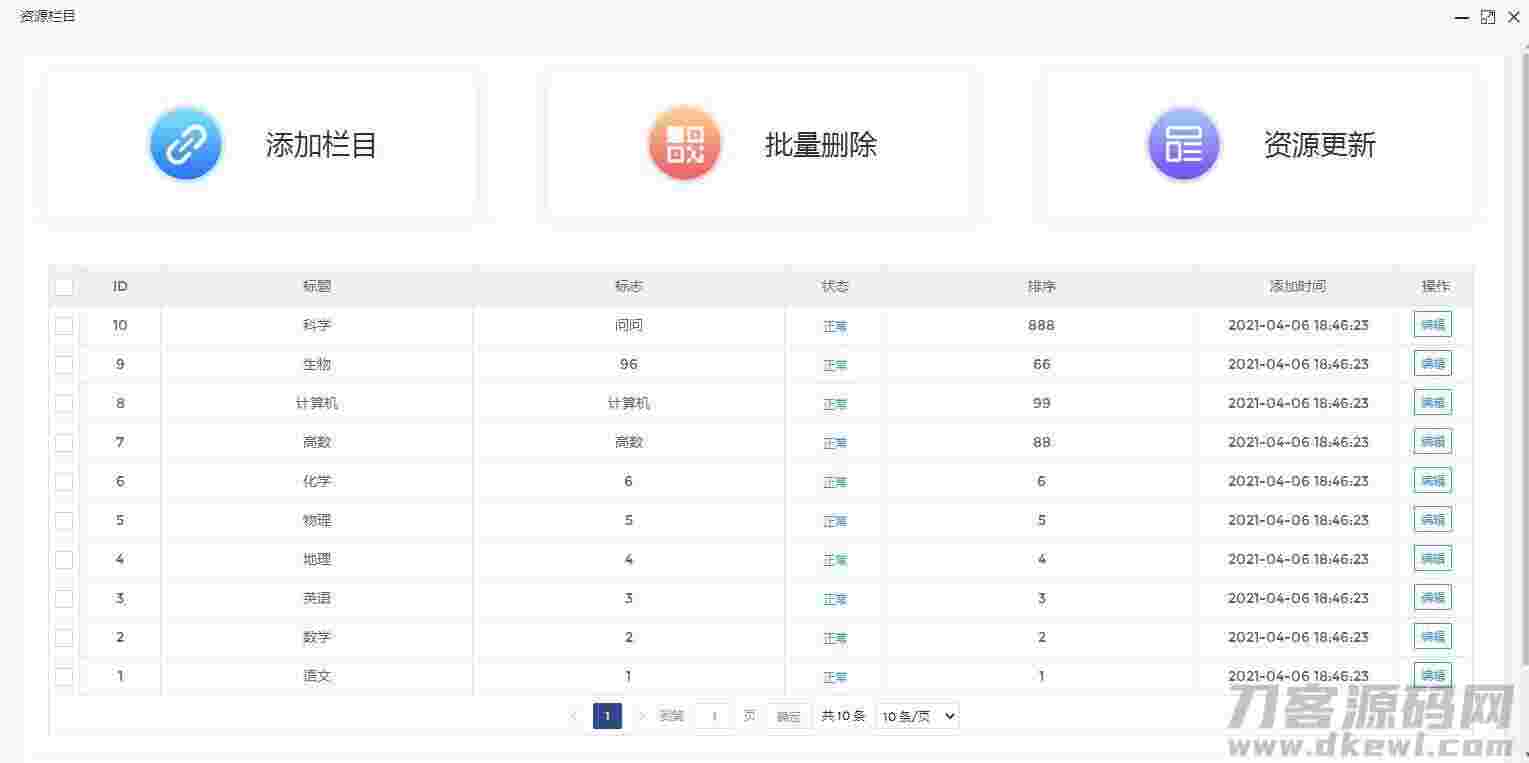
Task: Click the 正常 status in the 生物 row
Action: coord(835,365)
